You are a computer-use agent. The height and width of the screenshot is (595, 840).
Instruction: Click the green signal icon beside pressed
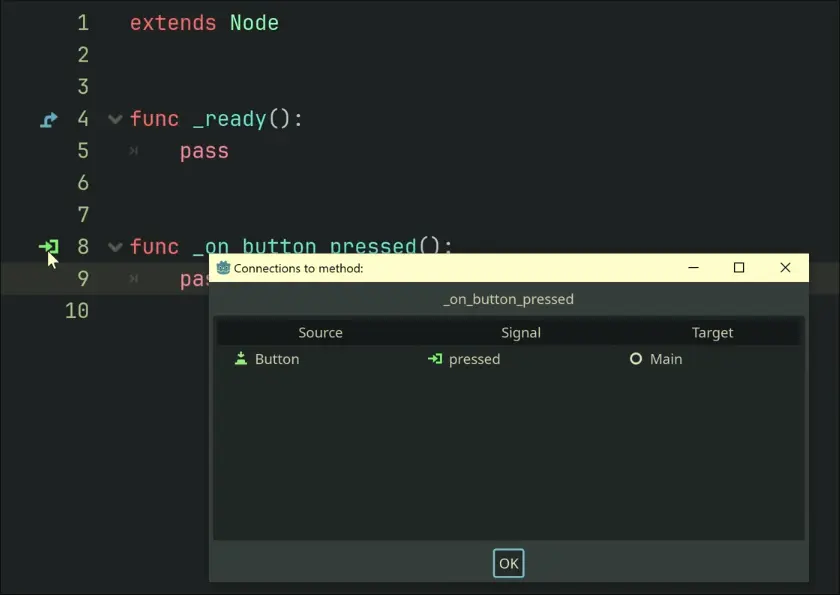pyautogui.click(x=435, y=359)
